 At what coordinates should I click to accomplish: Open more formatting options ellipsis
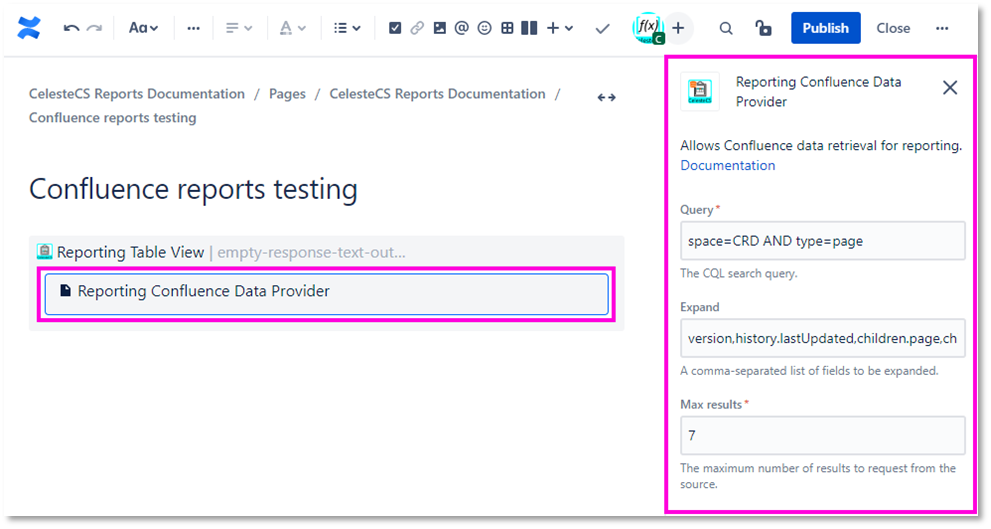(193, 28)
